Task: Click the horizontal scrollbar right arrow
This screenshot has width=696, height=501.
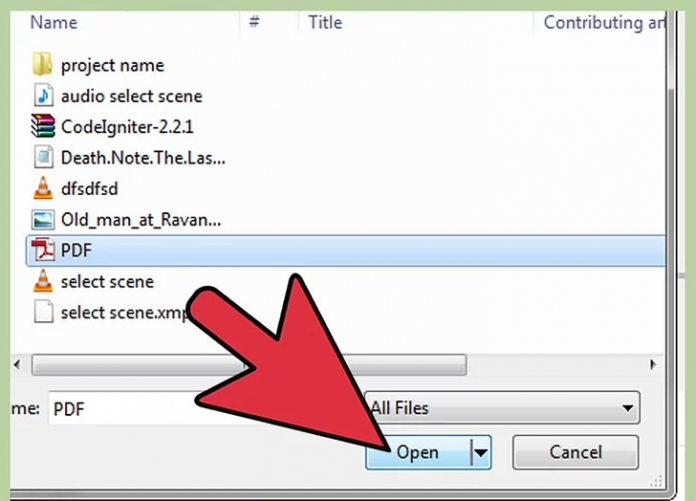Action: (x=652, y=365)
